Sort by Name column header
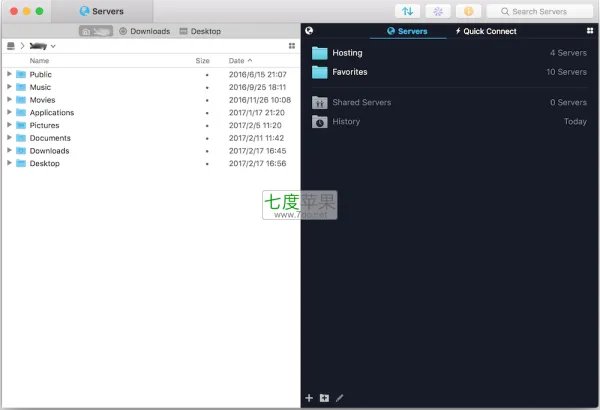Image resolution: width=600 pixels, height=410 pixels. [x=39, y=60]
